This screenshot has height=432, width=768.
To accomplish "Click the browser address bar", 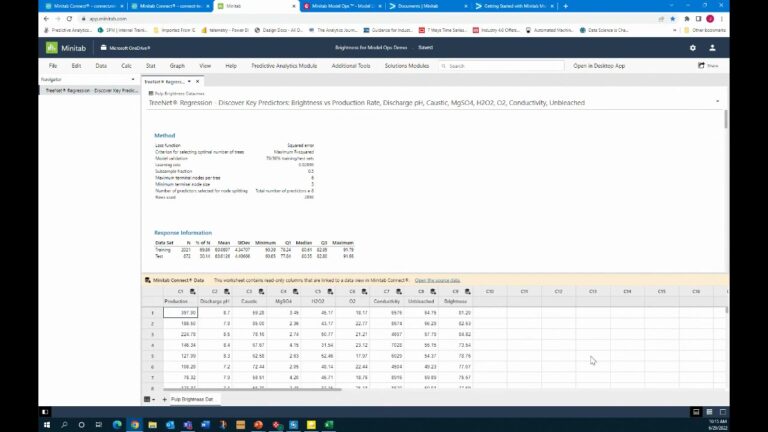I will click(367, 19).
